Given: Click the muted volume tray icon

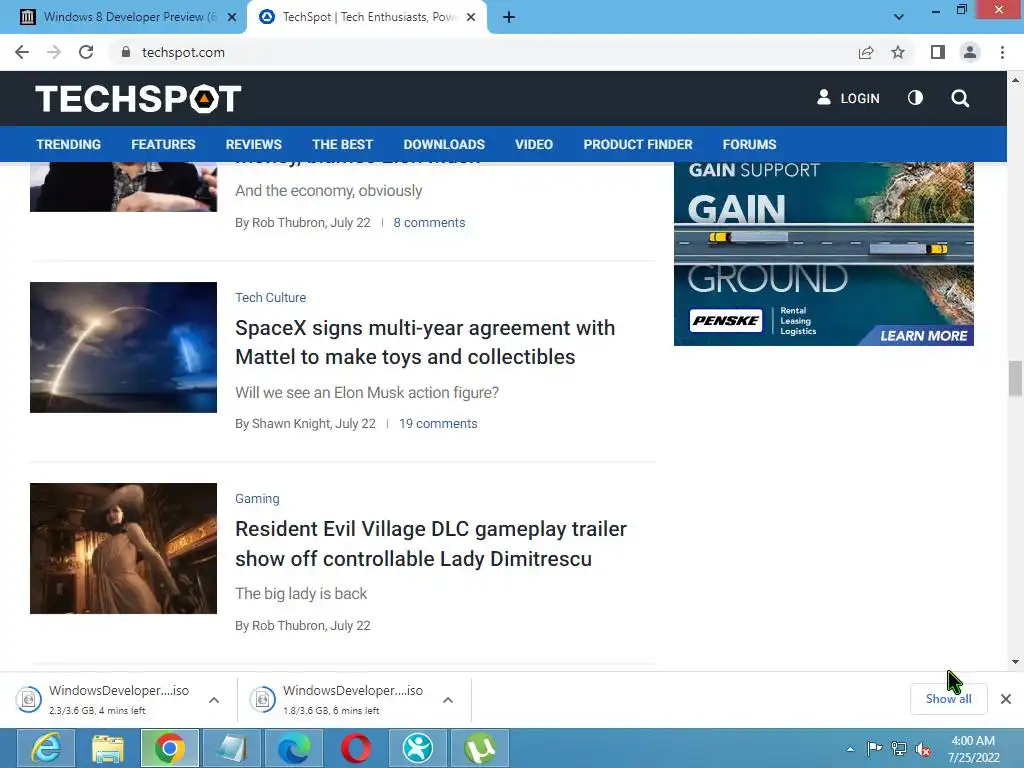Looking at the screenshot, I should (923, 749).
